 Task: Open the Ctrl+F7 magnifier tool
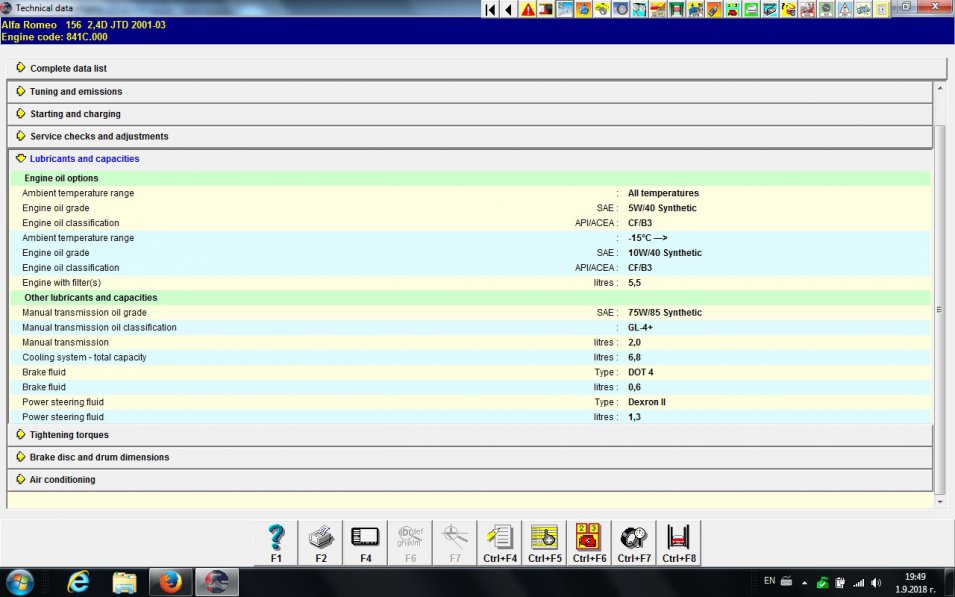point(634,542)
